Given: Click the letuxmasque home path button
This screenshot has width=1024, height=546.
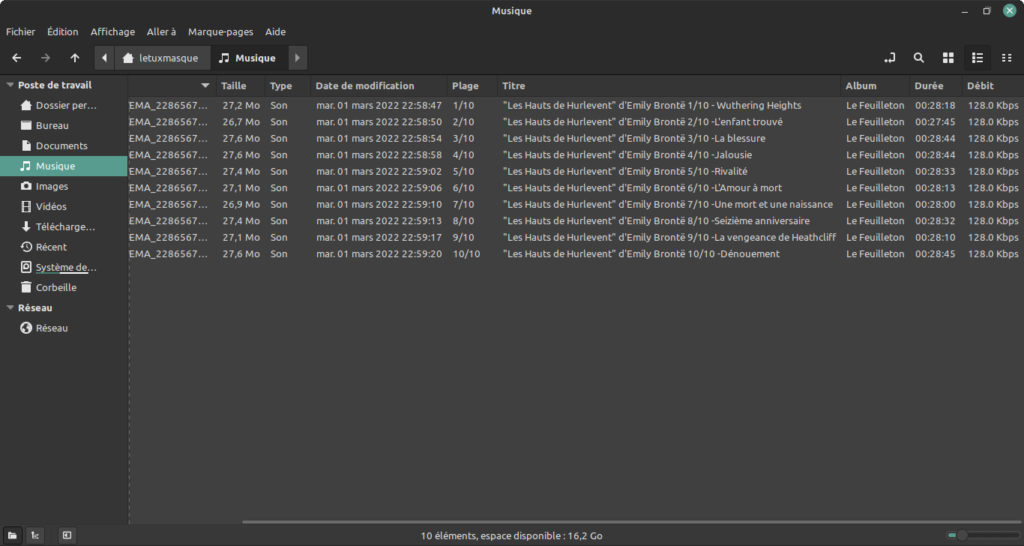Looking at the screenshot, I should pos(162,58).
